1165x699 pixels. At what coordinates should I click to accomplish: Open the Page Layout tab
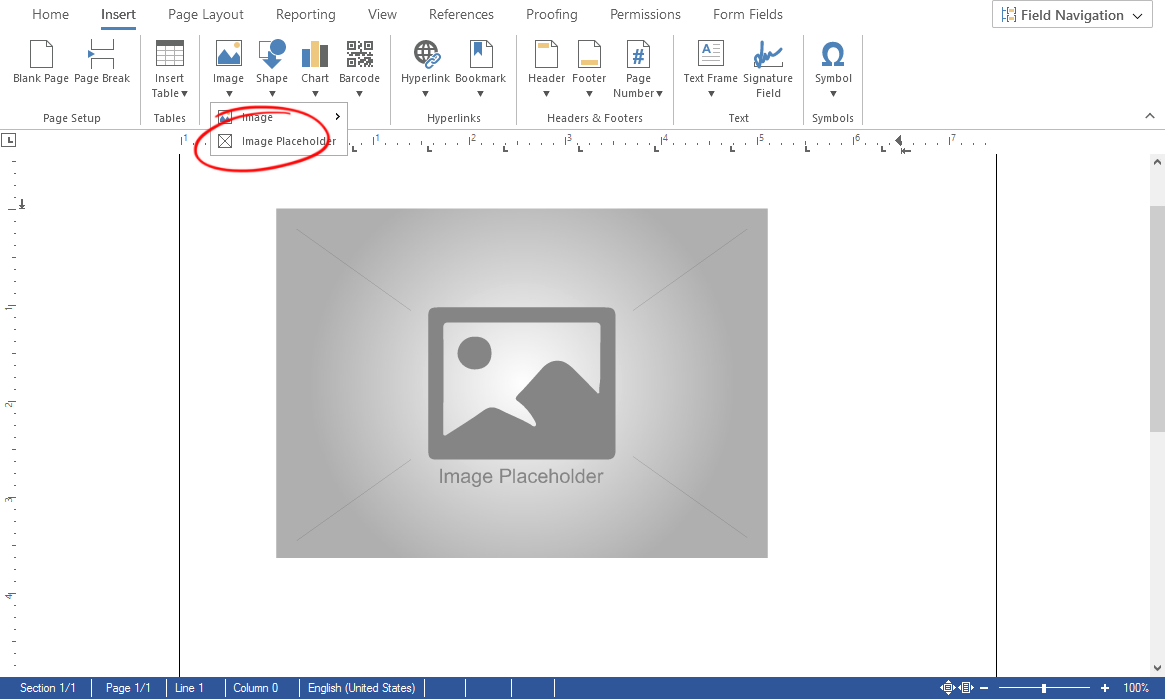pos(206,14)
